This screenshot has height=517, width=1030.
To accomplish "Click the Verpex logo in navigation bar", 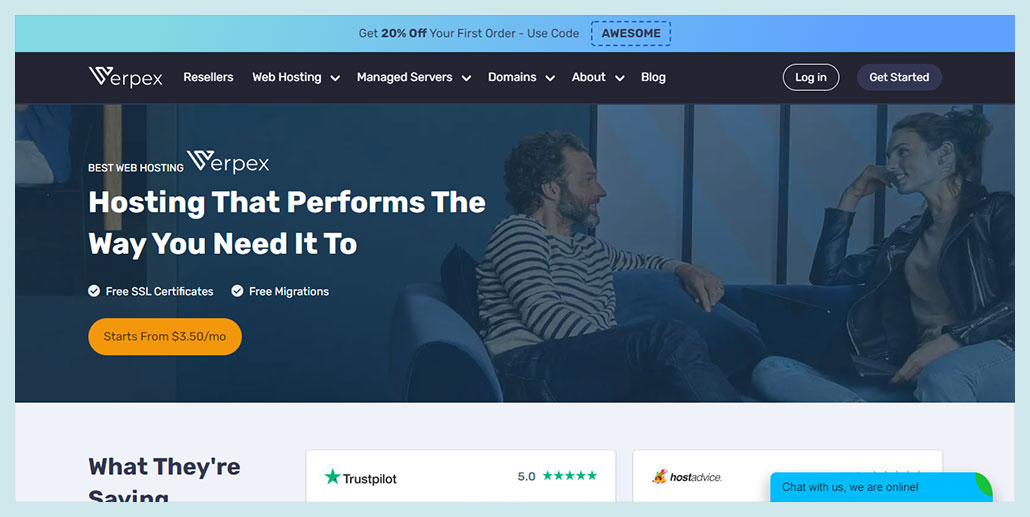I will (125, 77).
